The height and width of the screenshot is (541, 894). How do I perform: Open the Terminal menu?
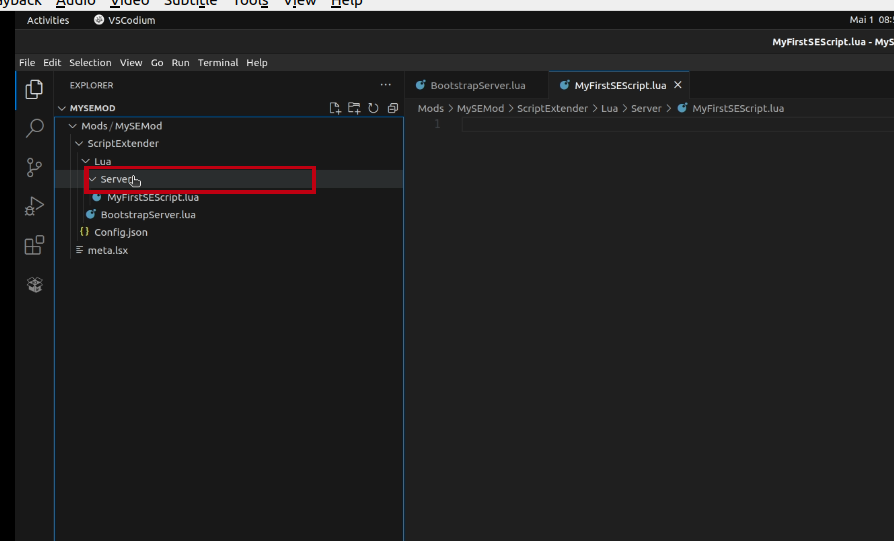[217, 63]
